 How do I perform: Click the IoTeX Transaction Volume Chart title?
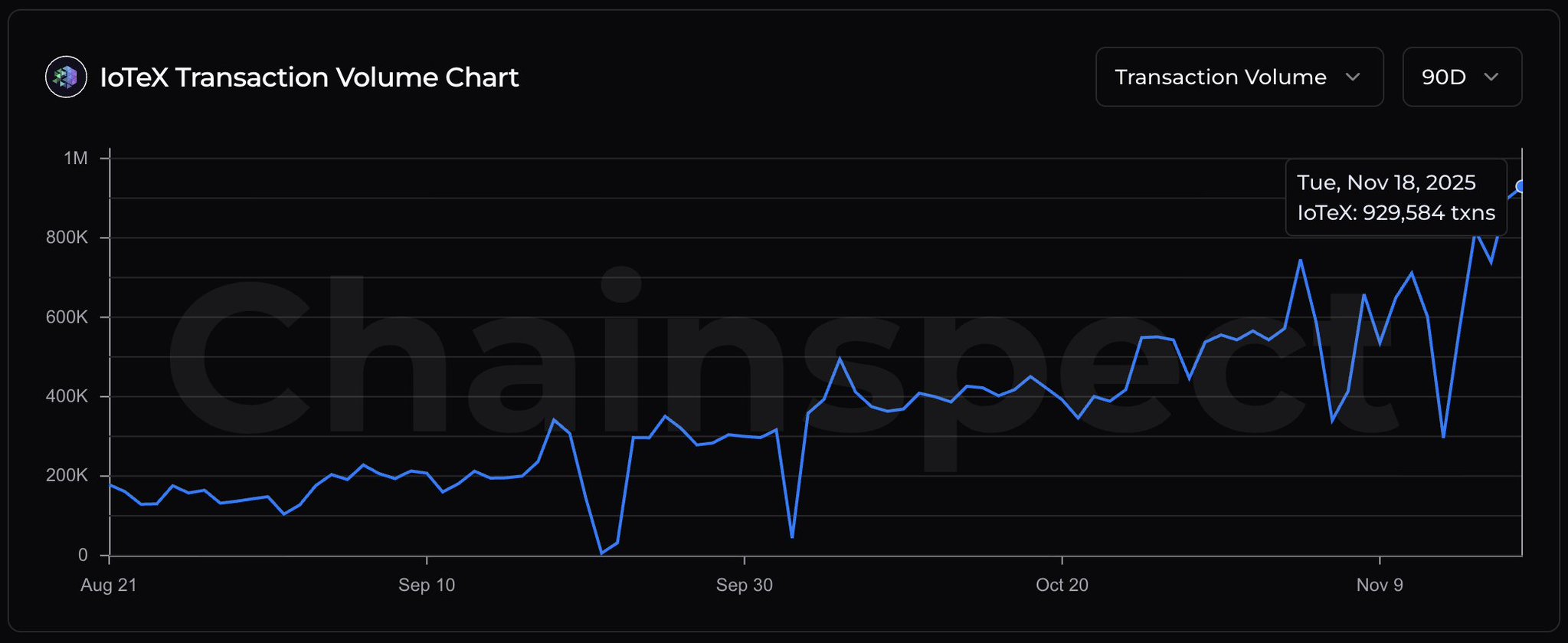pyautogui.click(x=309, y=77)
